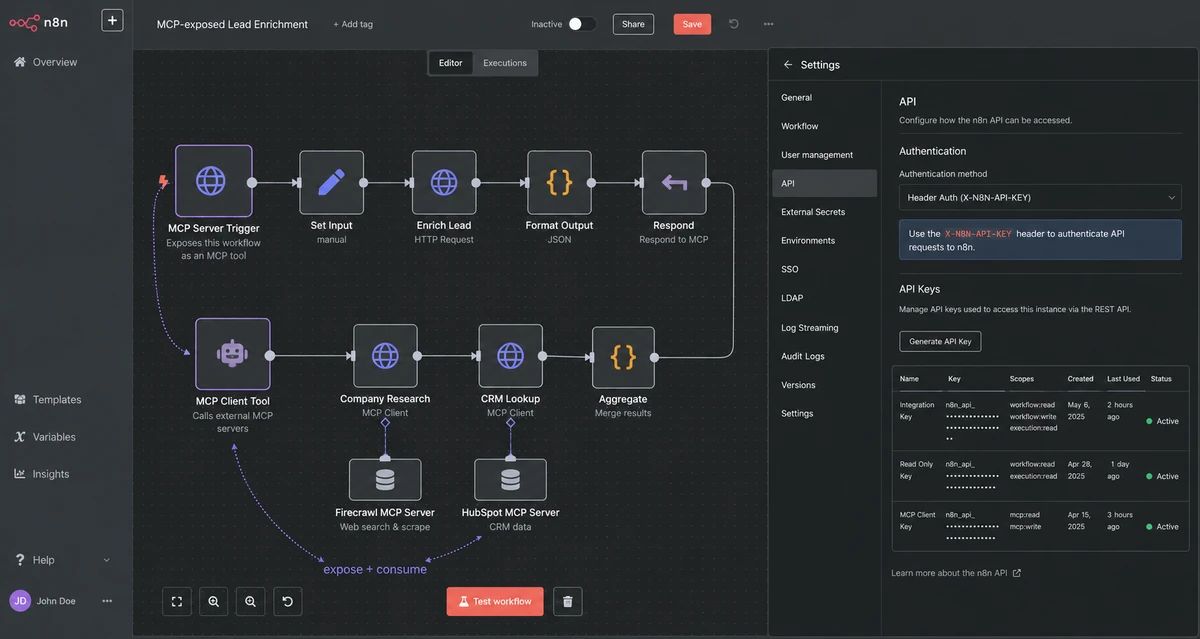Open the workflow more options ellipsis
Image resolution: width=1200 pixels, height=639 pixels.
tap(768, 24)
